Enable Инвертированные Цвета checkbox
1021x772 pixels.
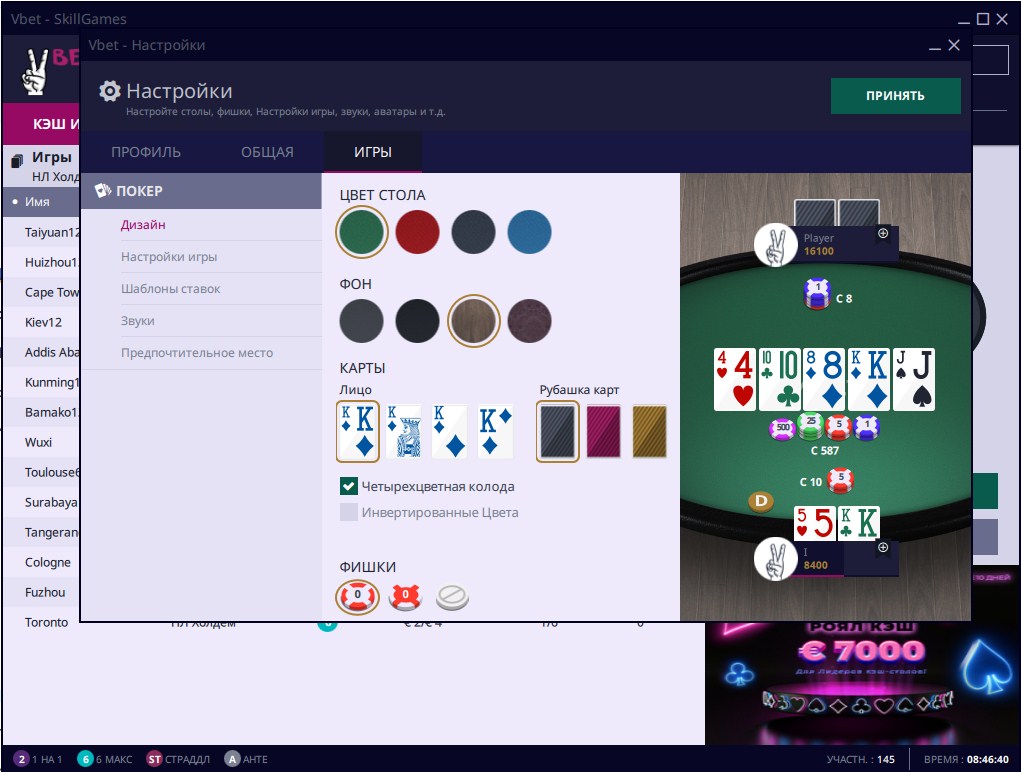pos(348,512)
